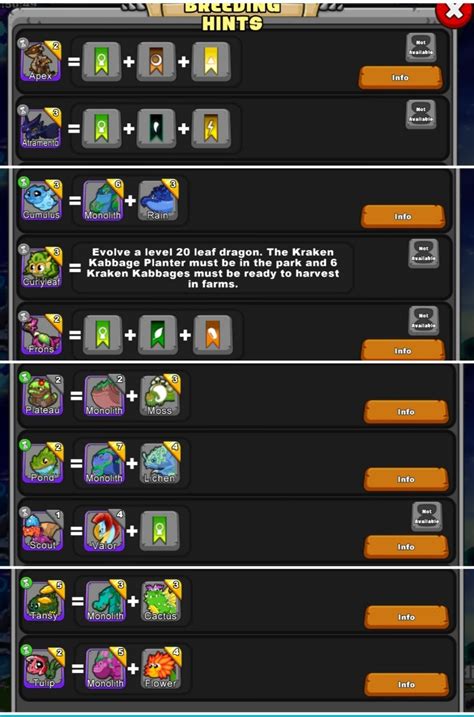Tap the Atramento dragon portrait
This screenshot has width=474, height=717.
coord(41,128)
